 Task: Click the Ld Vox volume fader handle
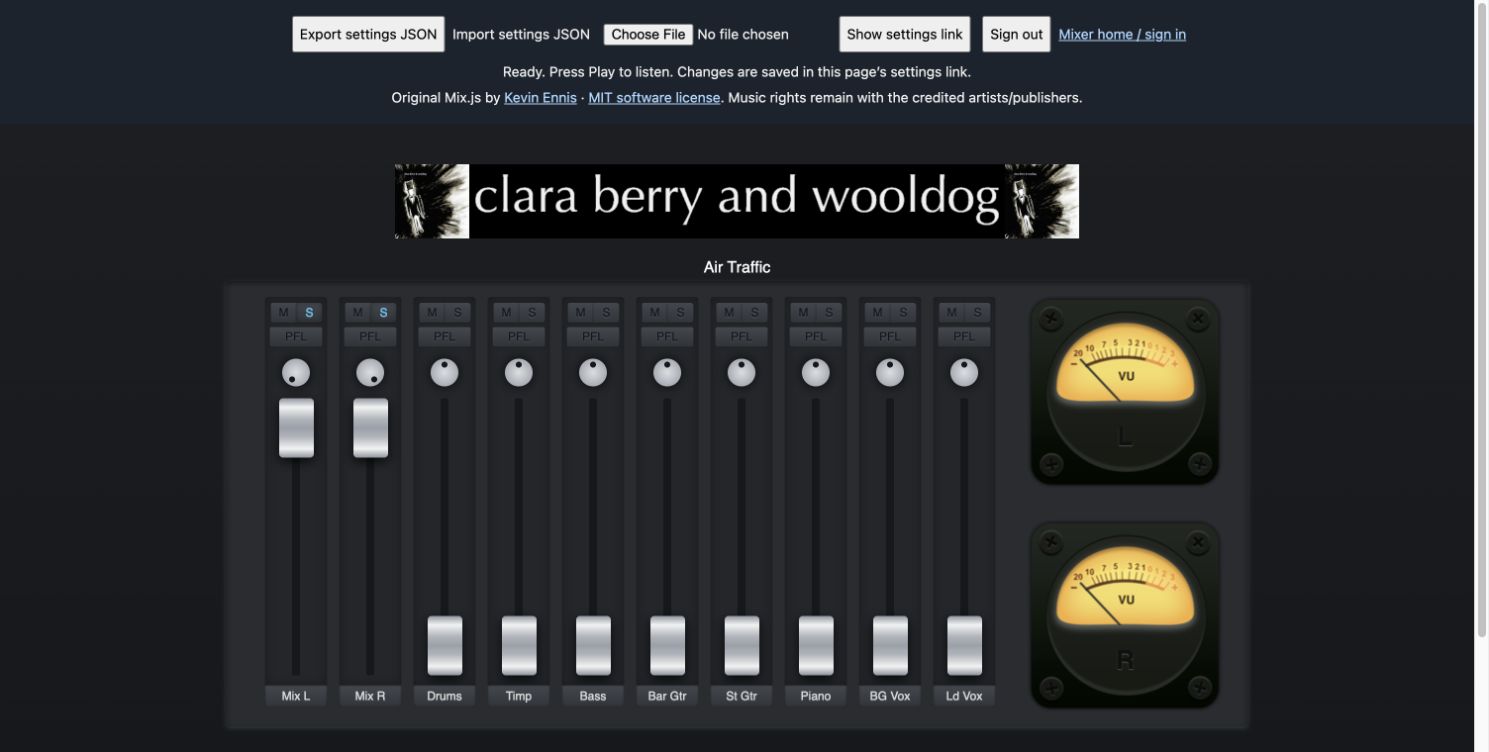pos(965,646)
